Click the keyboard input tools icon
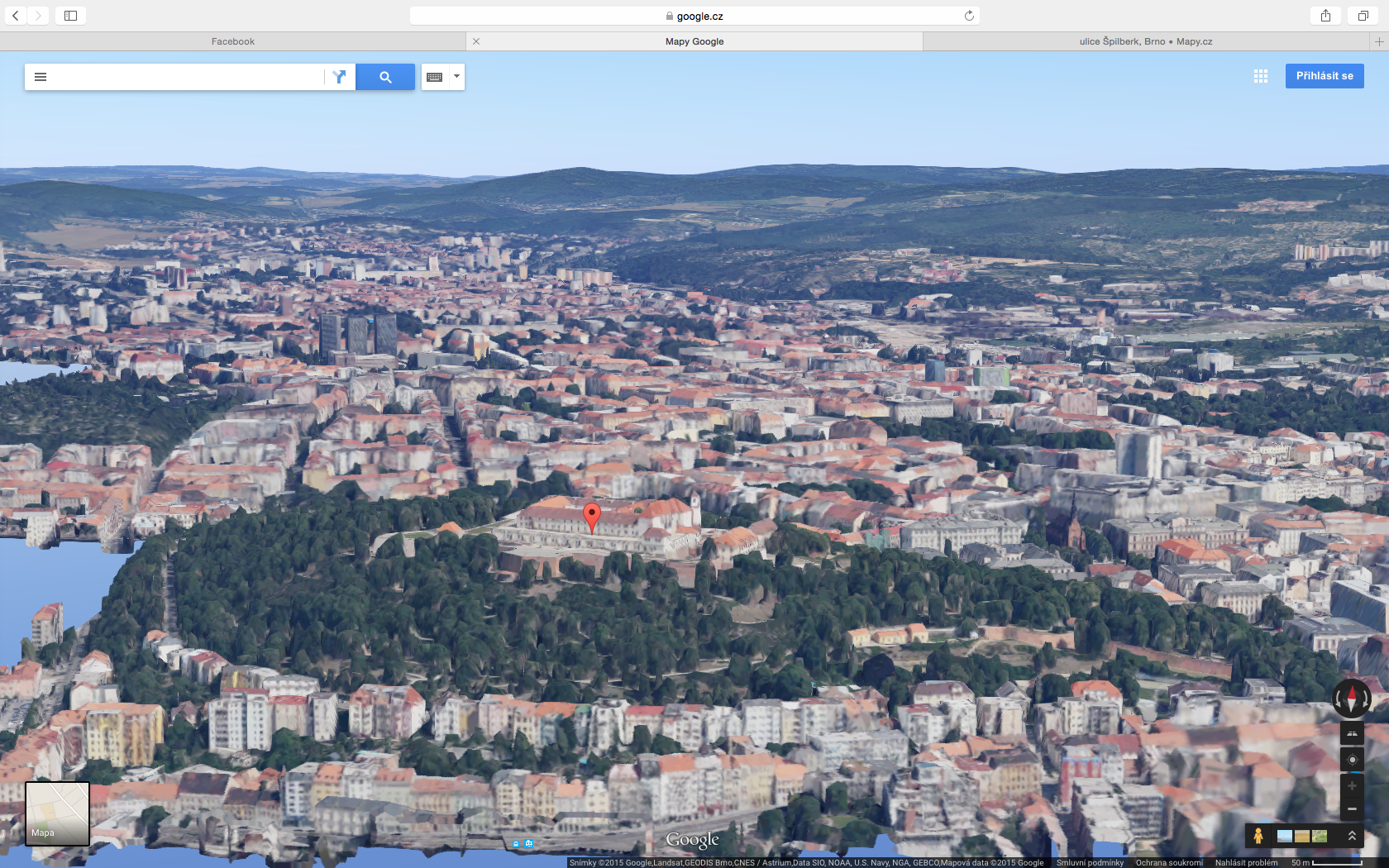 tap(435, 77)
